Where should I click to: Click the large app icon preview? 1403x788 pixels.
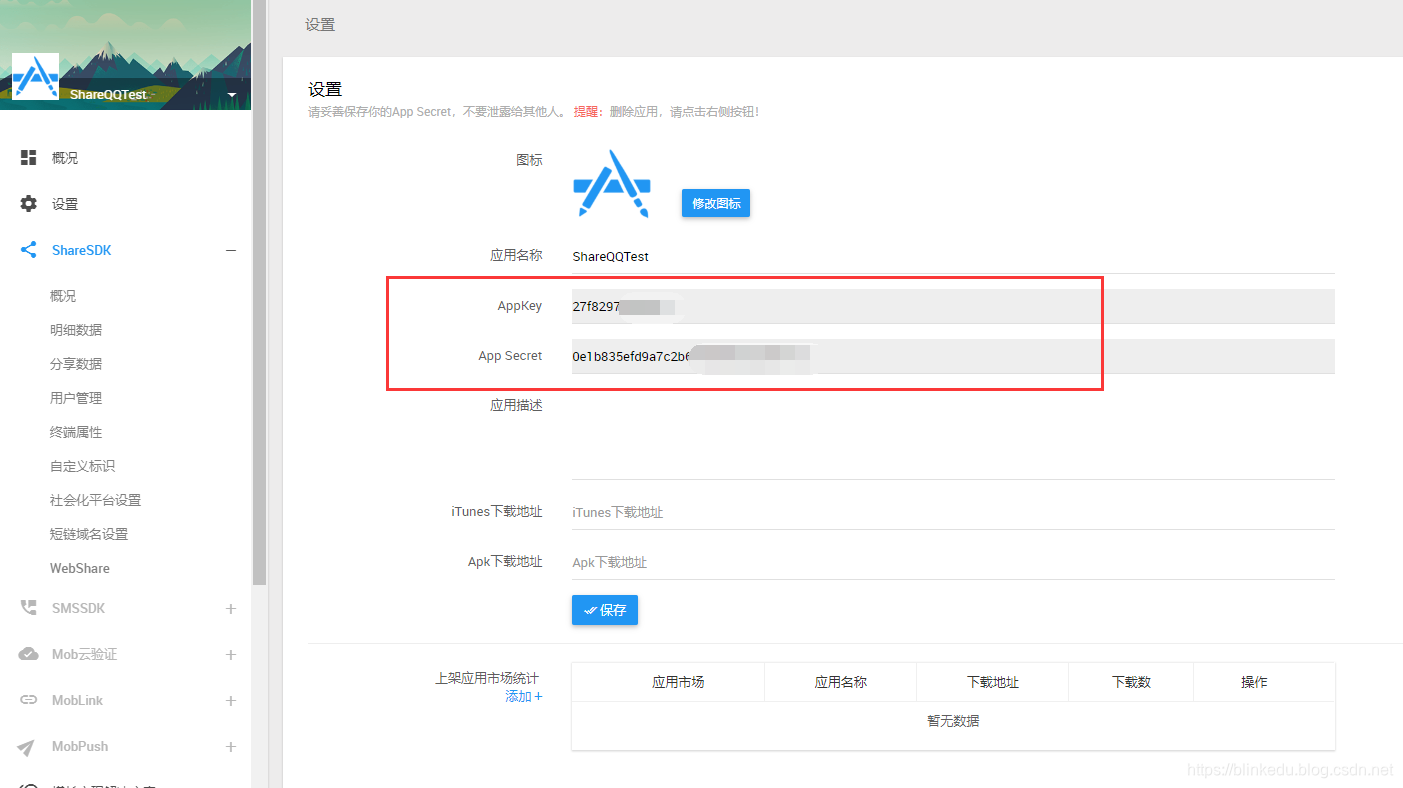(612, 183)
